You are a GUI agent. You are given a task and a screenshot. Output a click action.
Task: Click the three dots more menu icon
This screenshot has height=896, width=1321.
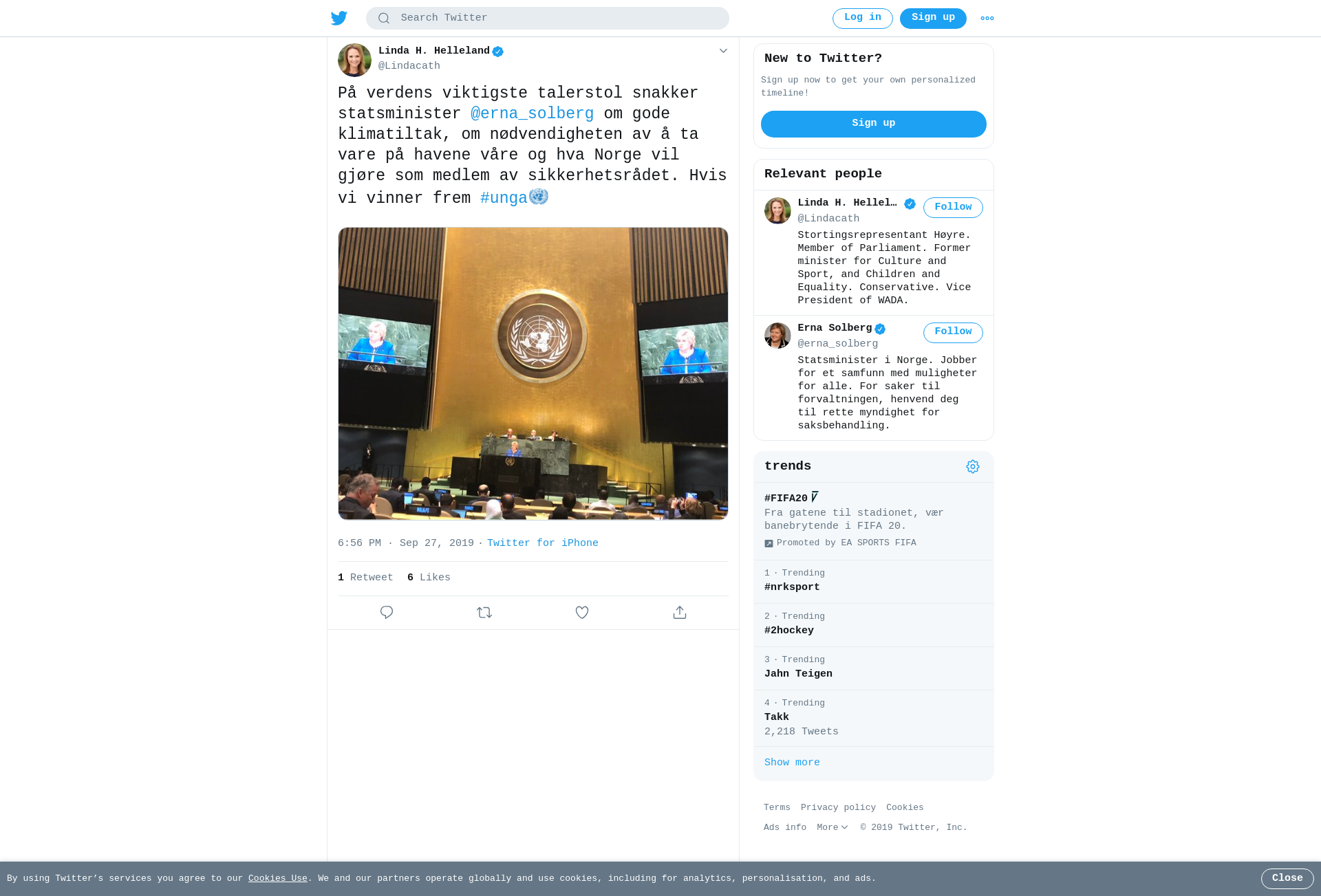click(987, 19)
